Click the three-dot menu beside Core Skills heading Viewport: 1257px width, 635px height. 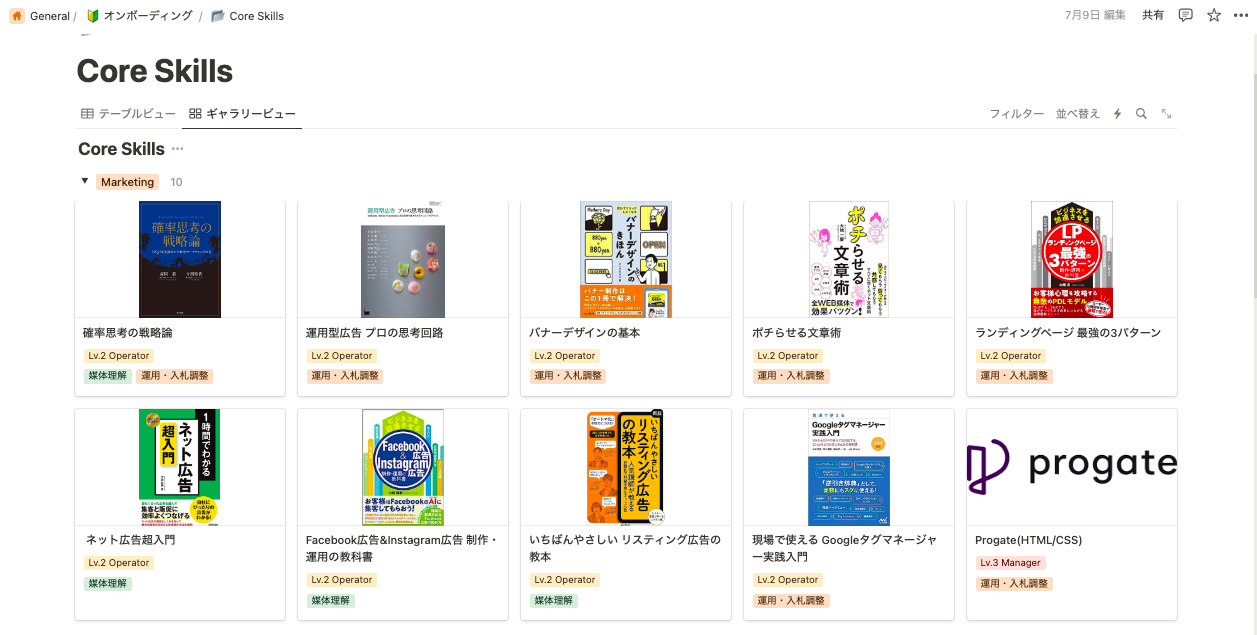(x=177, y=149)
